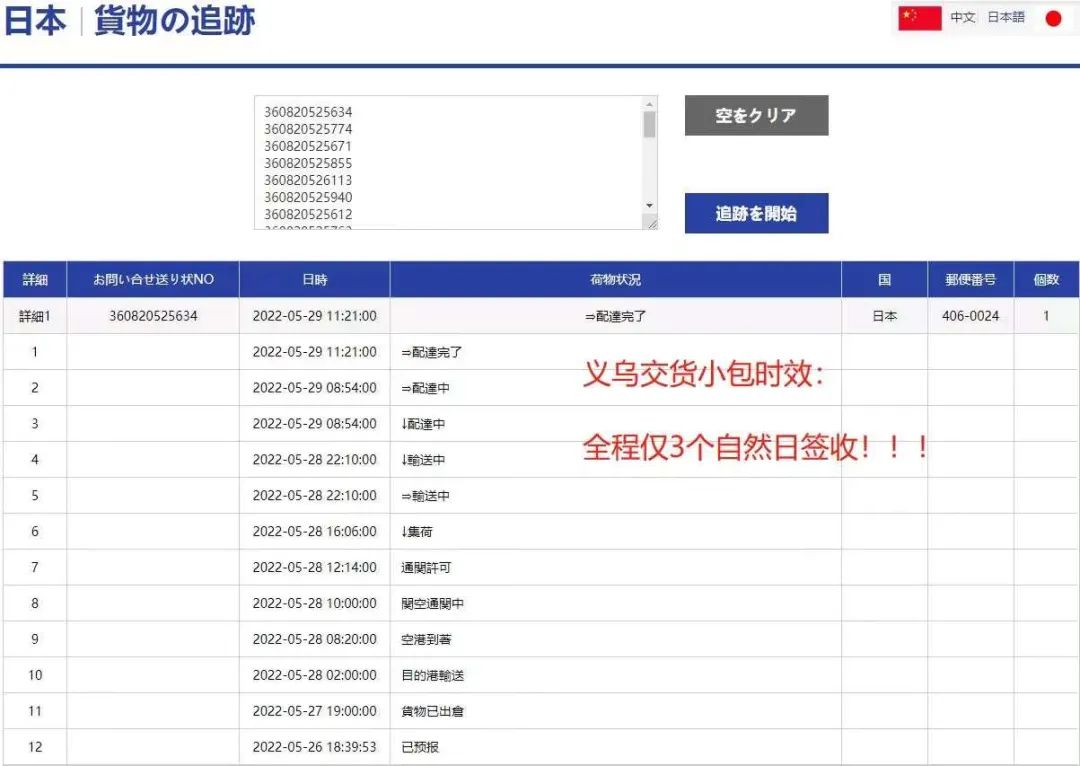
Task: Click the 国 column header
Action: pyautogui.click(x=884, y=279)
